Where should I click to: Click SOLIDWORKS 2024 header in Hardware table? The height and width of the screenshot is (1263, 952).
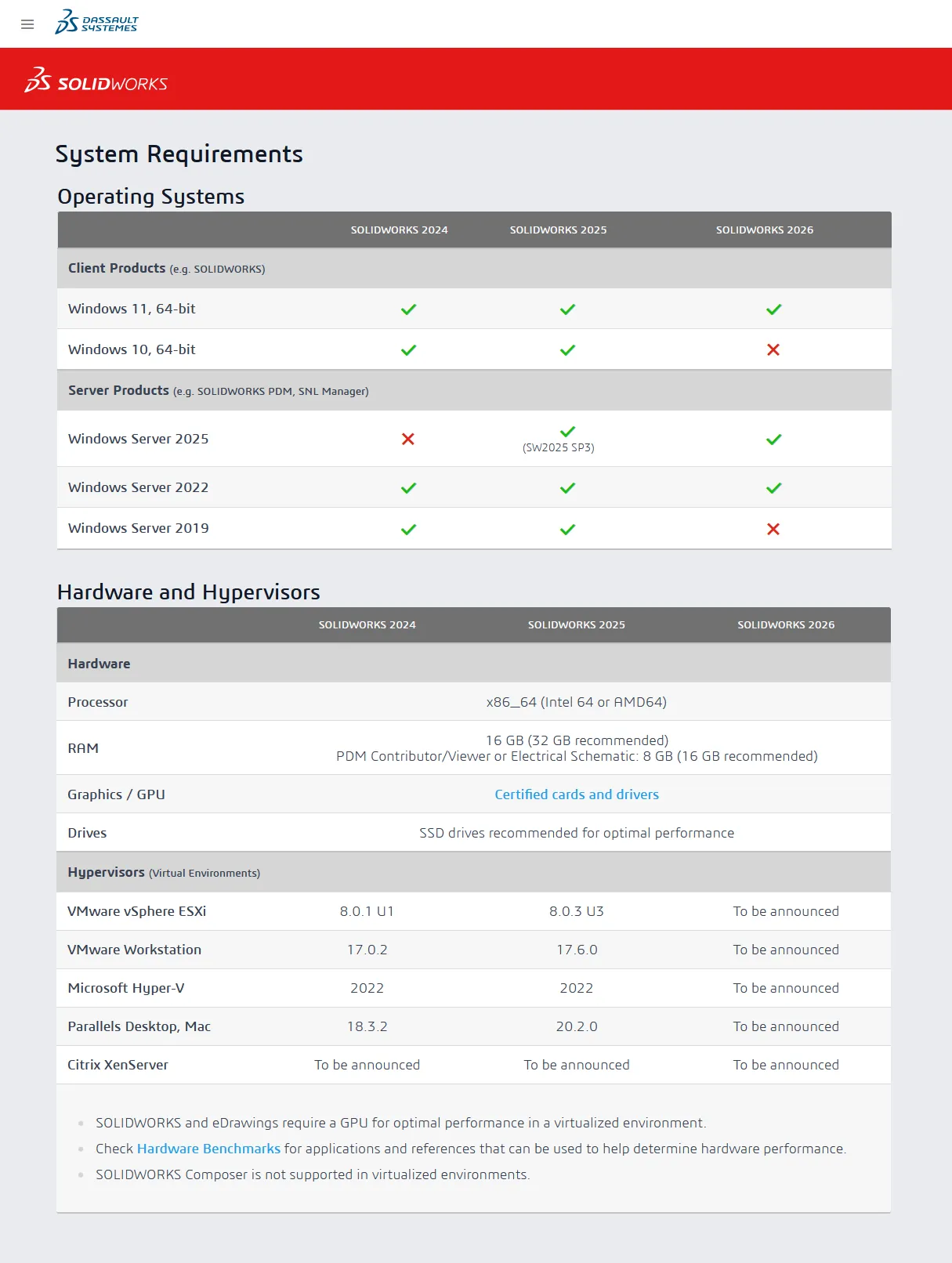click(x=367, y=624)
